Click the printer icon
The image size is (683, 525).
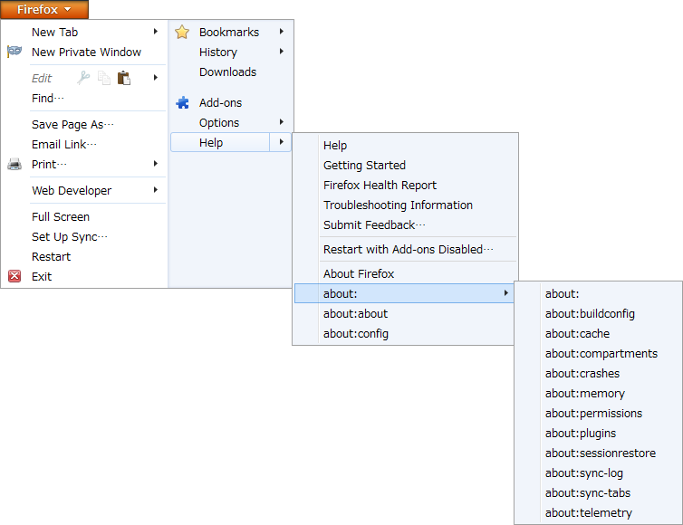click(x=14, y=164)
